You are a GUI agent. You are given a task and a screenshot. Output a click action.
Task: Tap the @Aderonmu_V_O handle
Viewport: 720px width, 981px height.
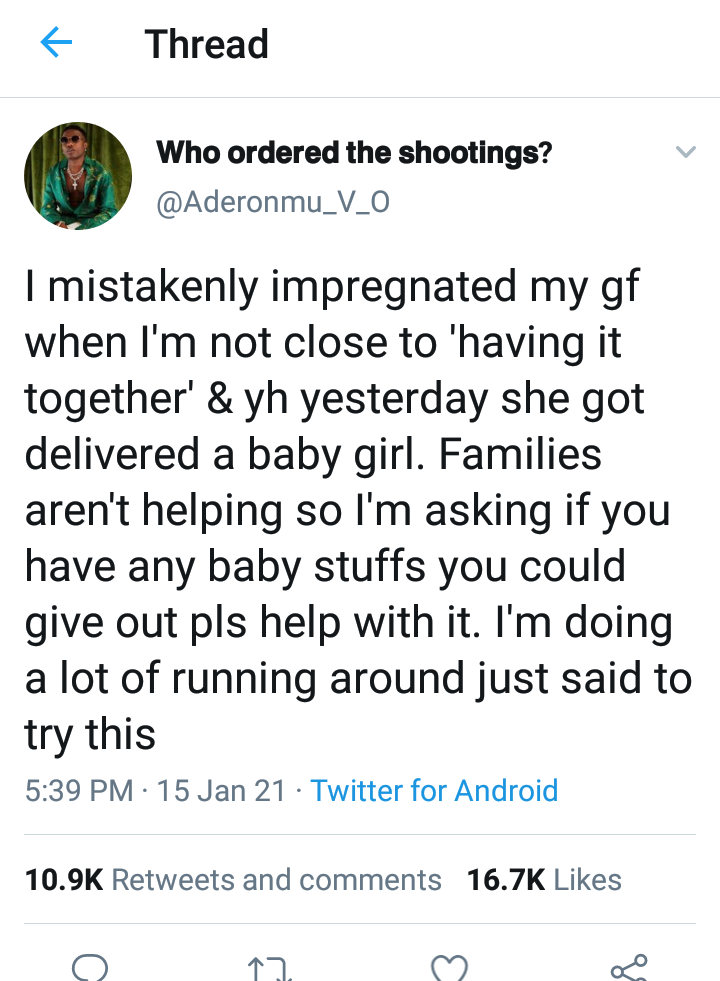(x=273, y=202)
